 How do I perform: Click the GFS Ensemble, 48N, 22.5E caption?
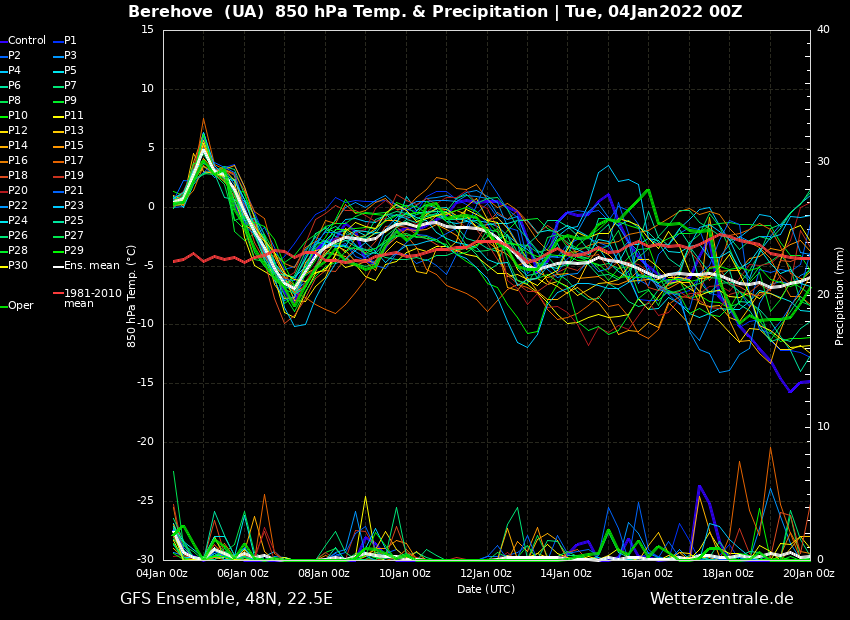click(x=226, y=599)
